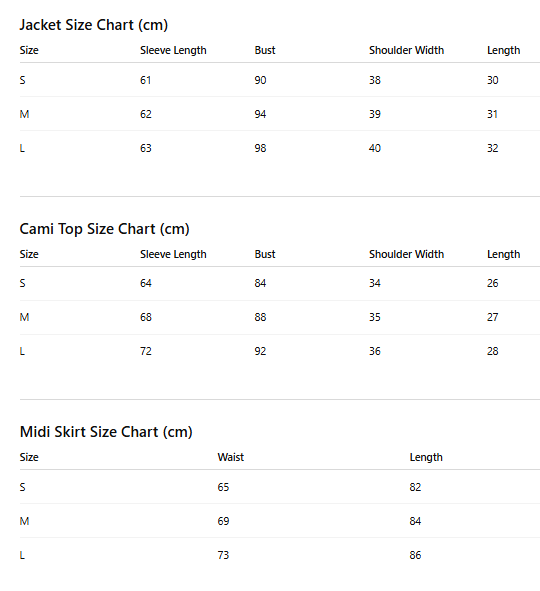Click the Jacket Size Chart heading

(93, 25)
